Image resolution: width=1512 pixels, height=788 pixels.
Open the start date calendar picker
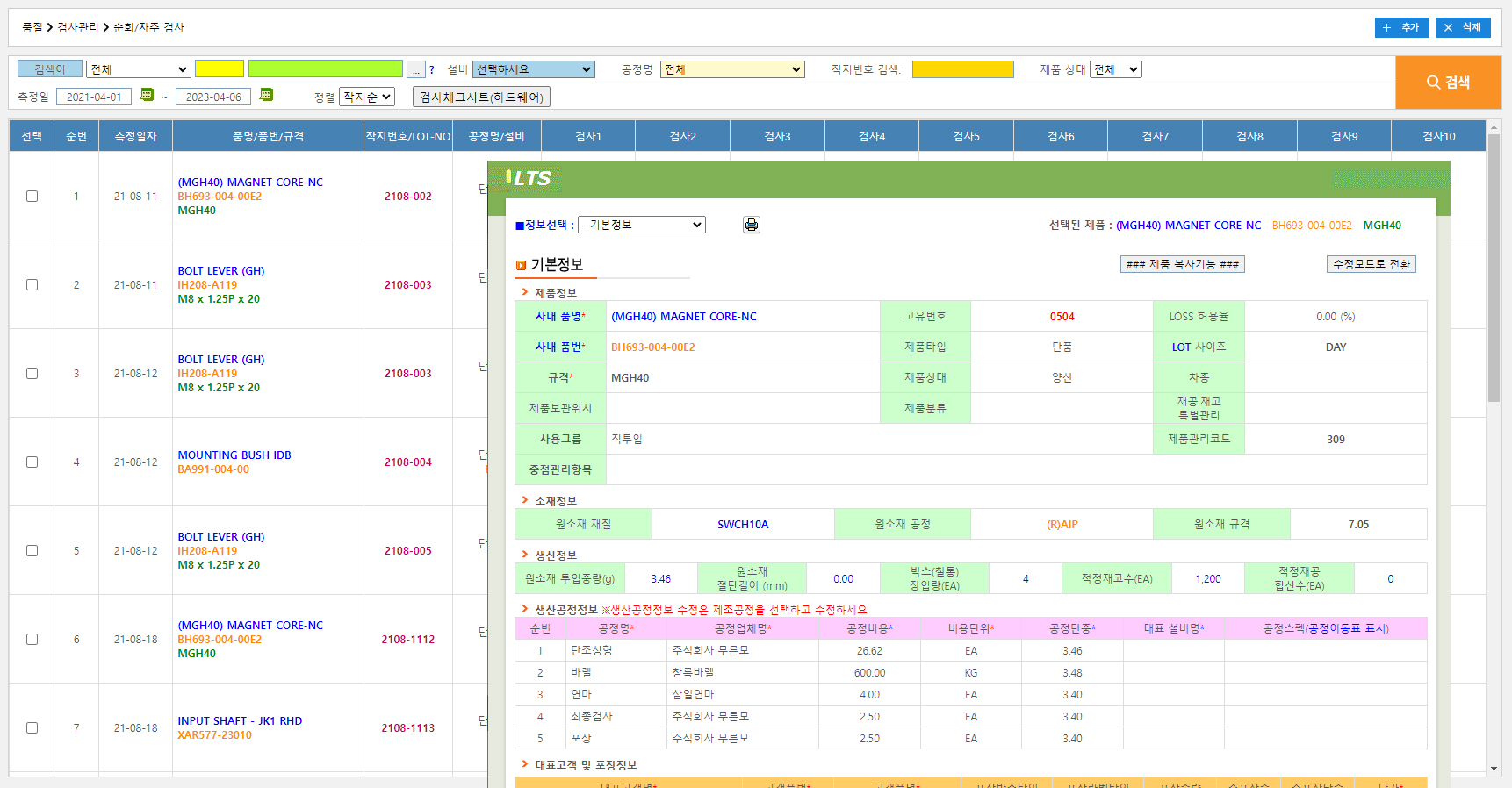pyautogui.click(x=148, y=95)
